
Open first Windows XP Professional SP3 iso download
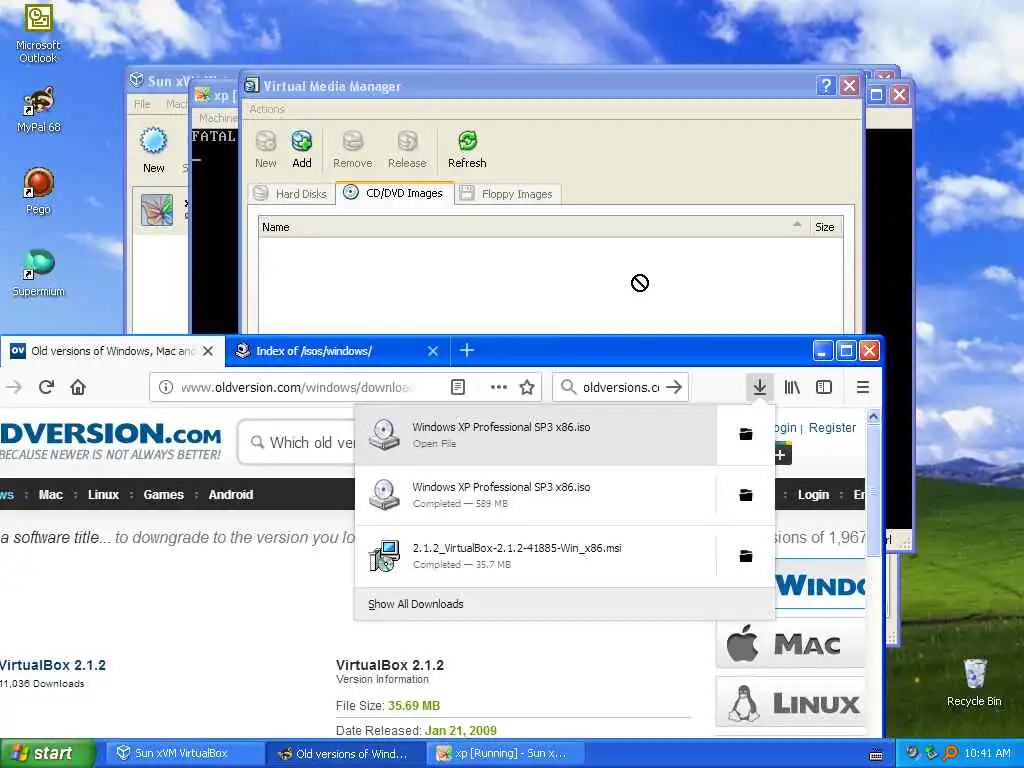click(x=536, y=434)
